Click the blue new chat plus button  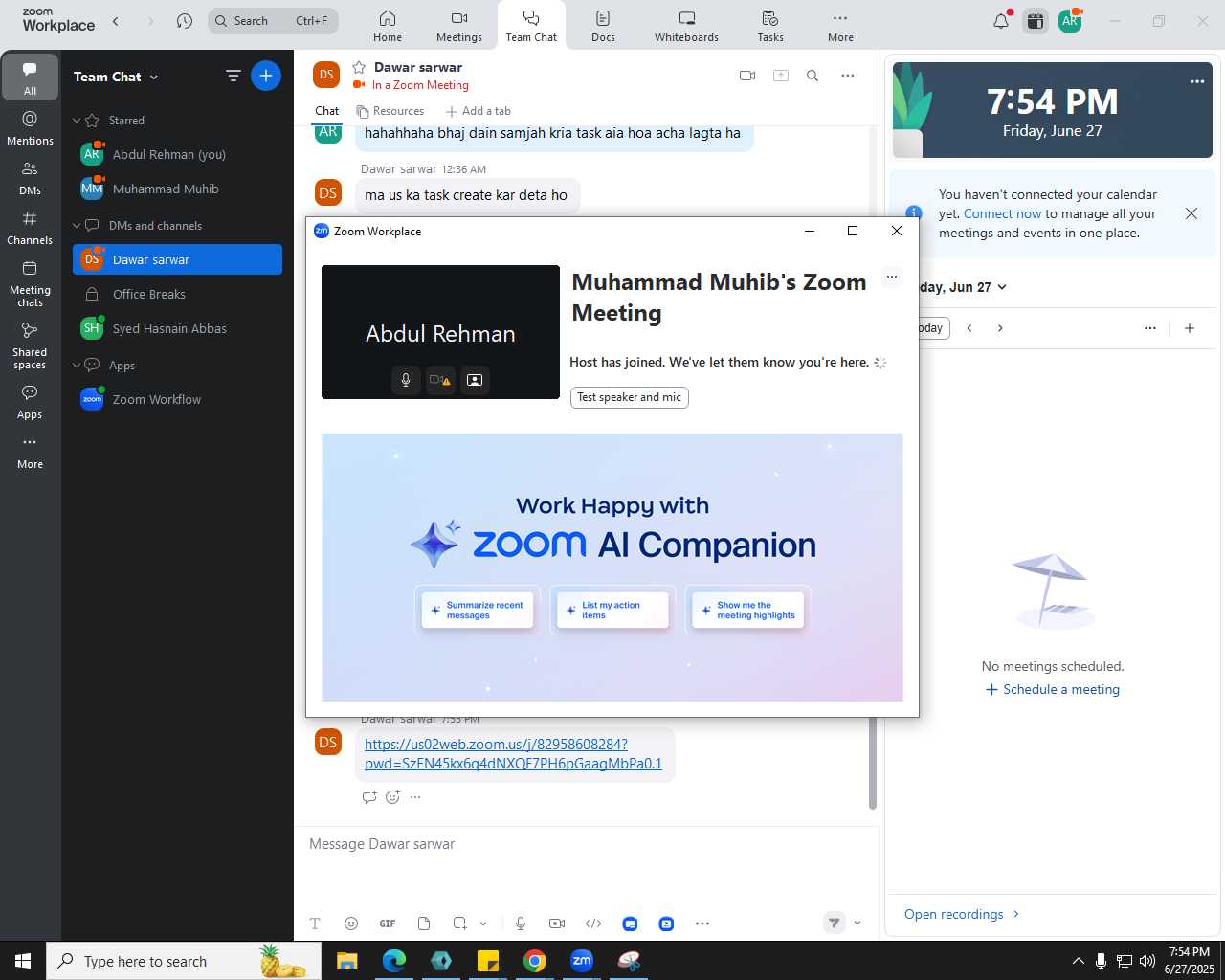[x=266, y=76]
